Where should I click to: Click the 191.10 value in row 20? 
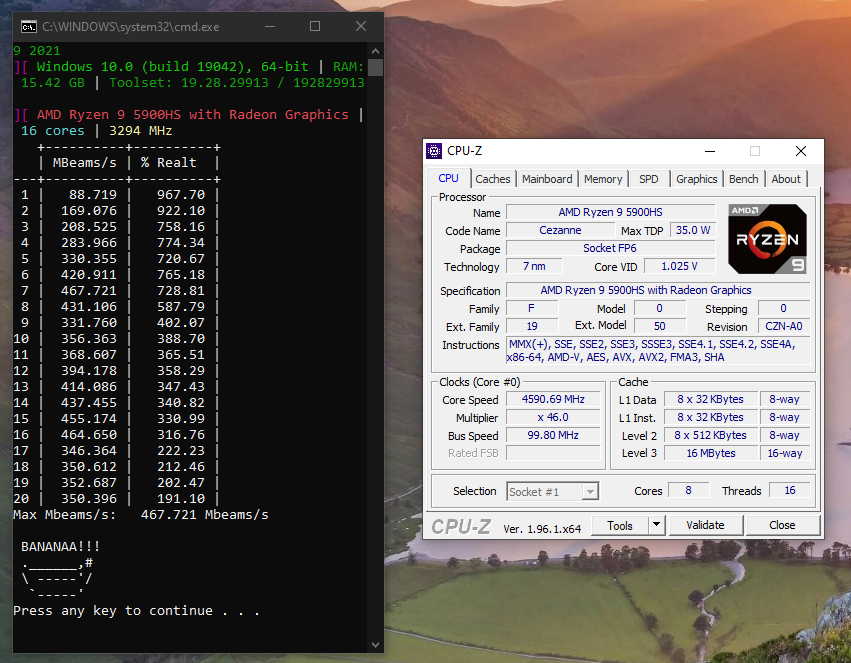181,499
